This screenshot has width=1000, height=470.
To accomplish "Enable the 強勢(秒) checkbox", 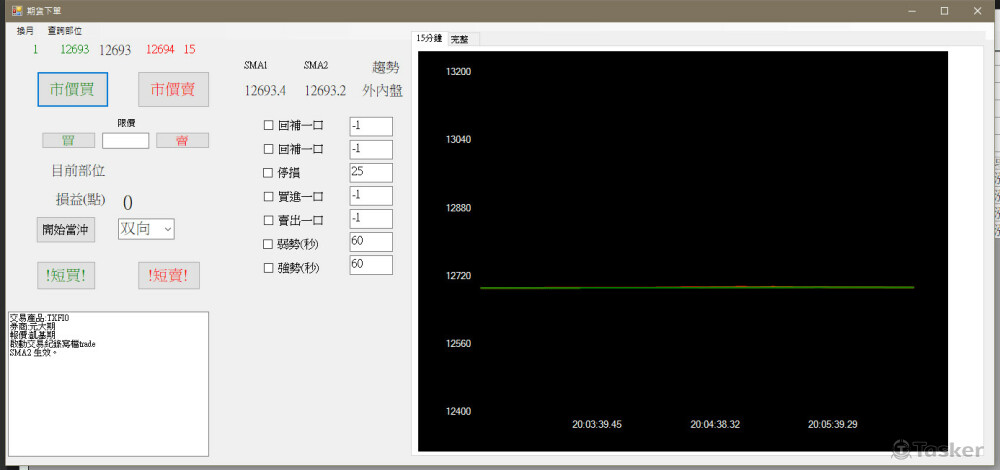I will 268,267.
